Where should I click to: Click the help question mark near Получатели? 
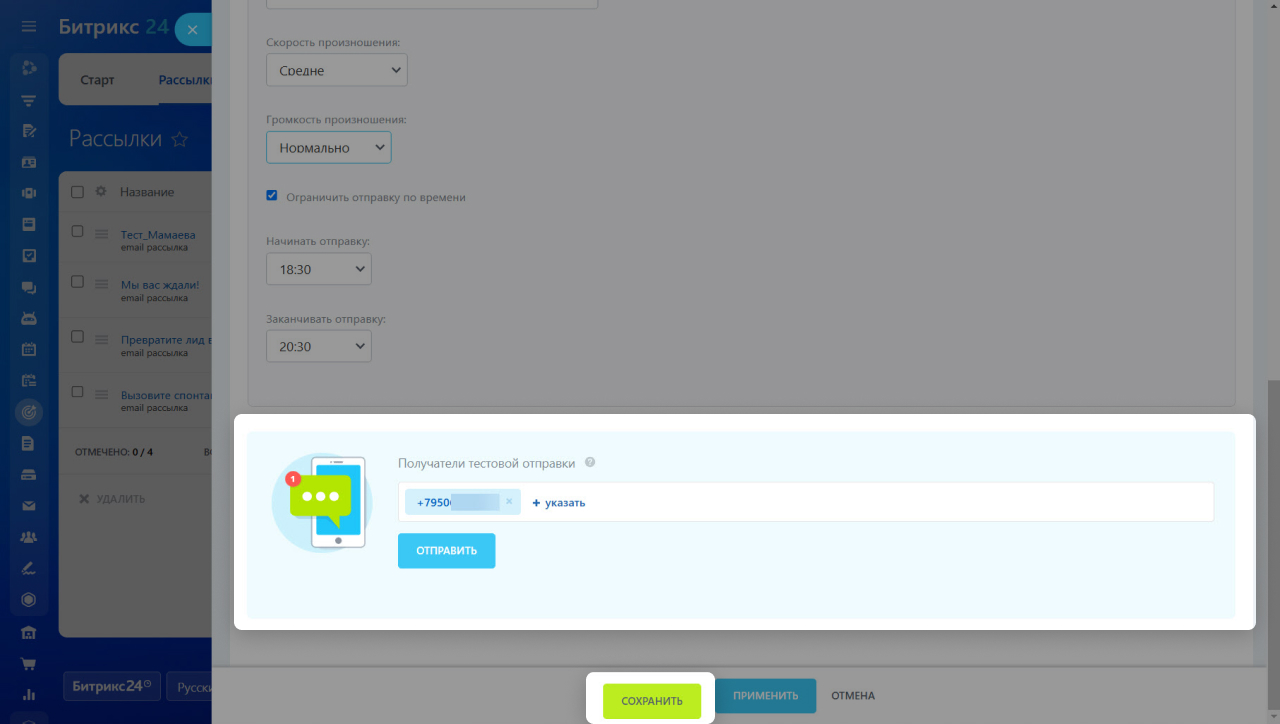(x=590, y=462)
